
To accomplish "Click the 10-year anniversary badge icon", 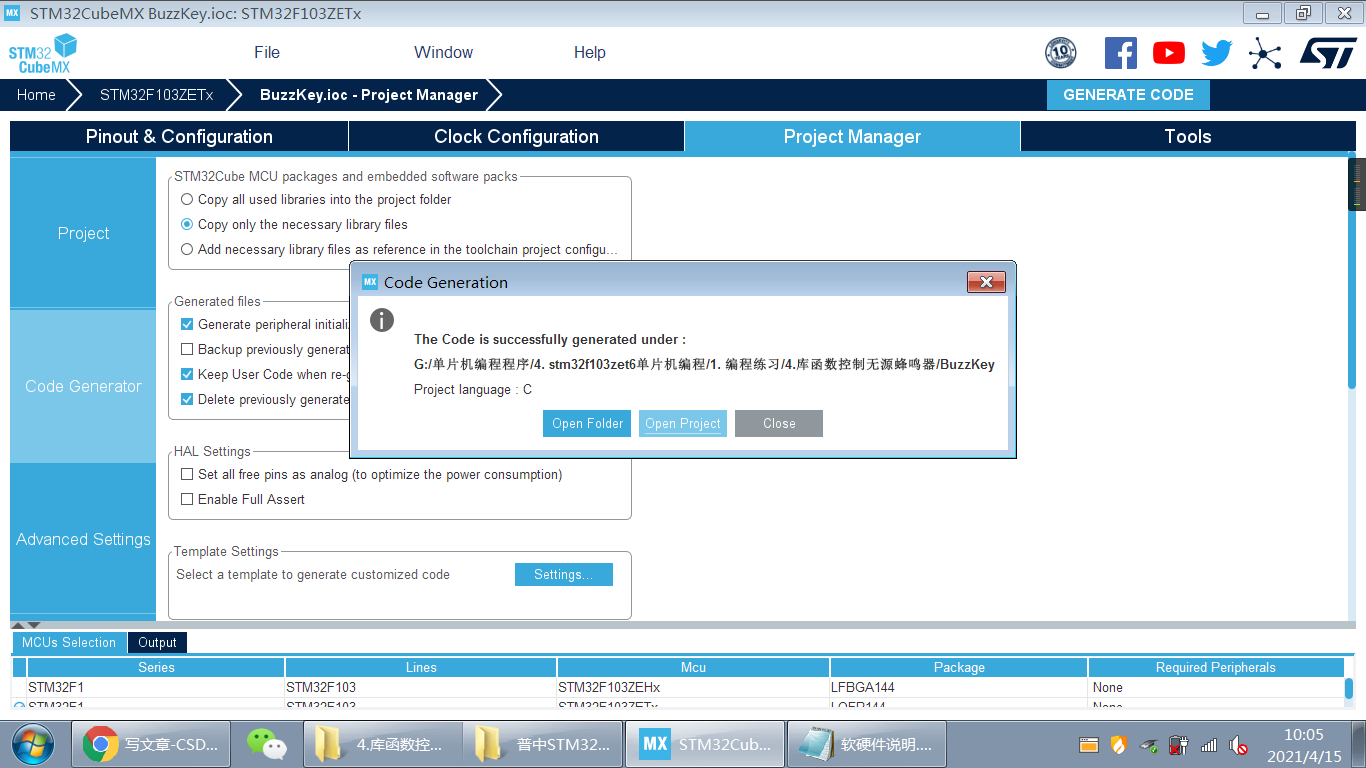I will pos(1060,53).
